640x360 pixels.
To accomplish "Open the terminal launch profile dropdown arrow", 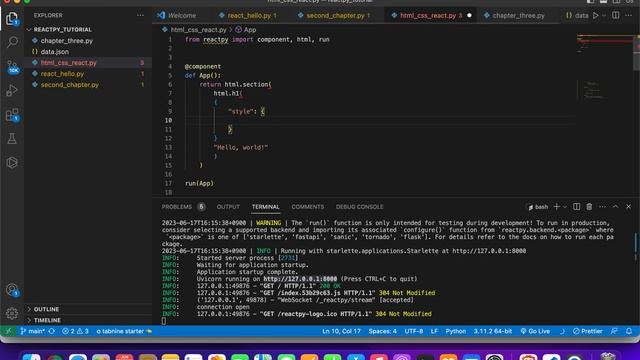I will [x=565, y=207].
